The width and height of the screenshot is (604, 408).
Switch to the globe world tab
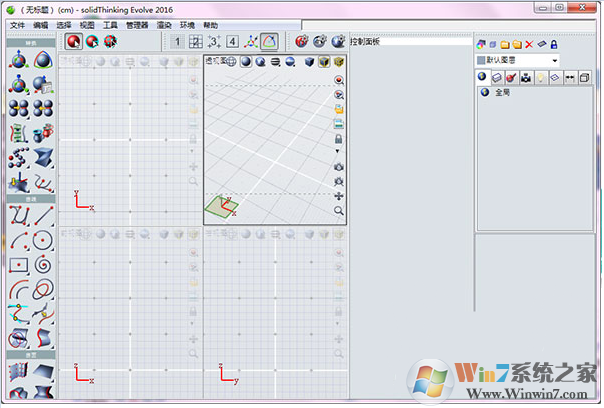[x=482, y=77]
